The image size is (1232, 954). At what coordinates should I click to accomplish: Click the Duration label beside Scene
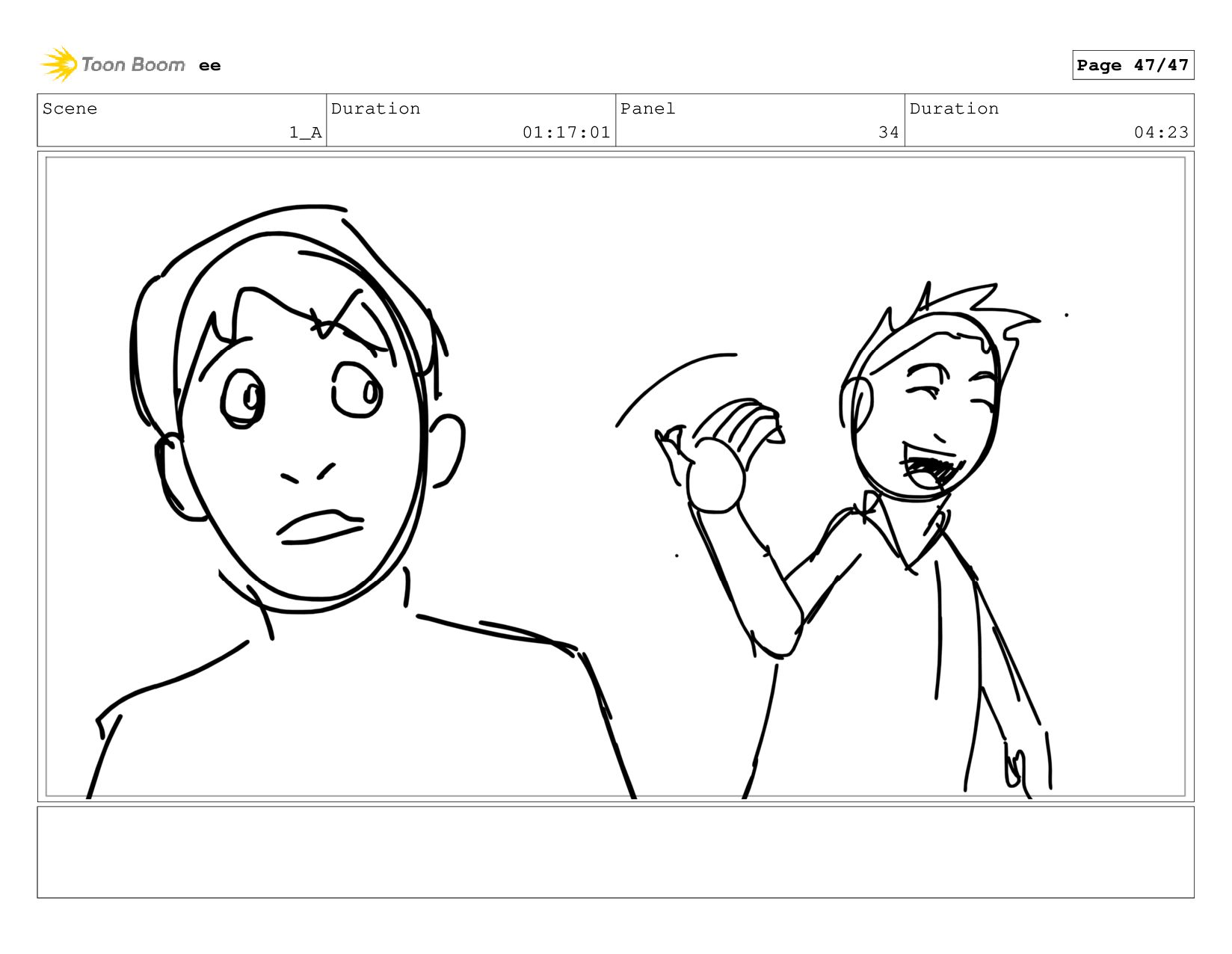[375, 108]
